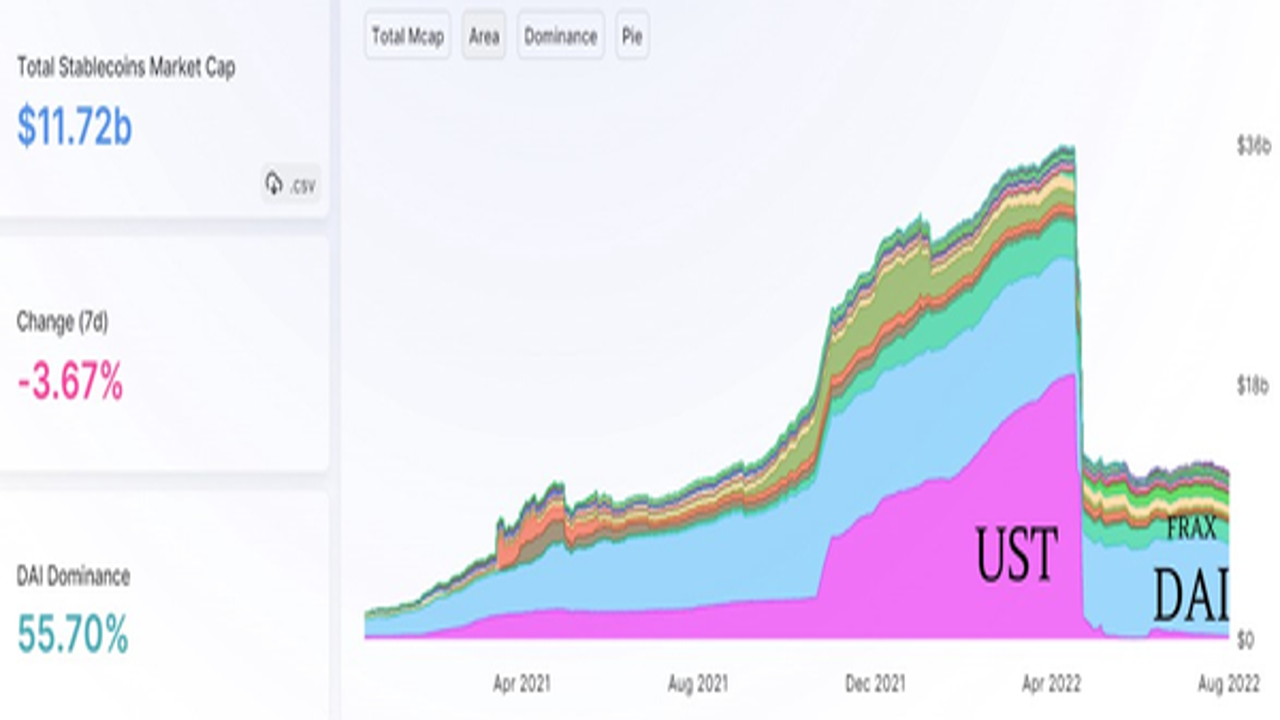Click the "Total Stablecoins Market Cap" label
Screen dimensions: 1280x720
126,68
